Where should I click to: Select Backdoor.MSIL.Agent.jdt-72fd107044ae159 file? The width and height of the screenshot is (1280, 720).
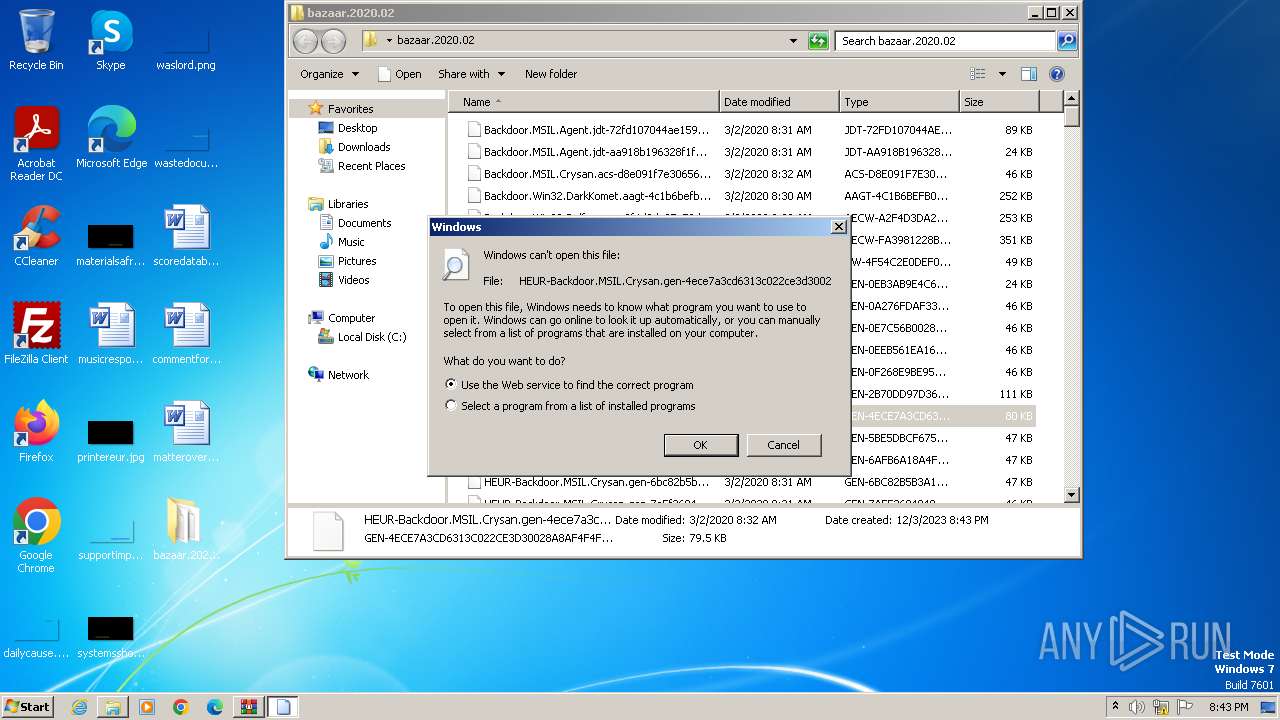point(750,130)
